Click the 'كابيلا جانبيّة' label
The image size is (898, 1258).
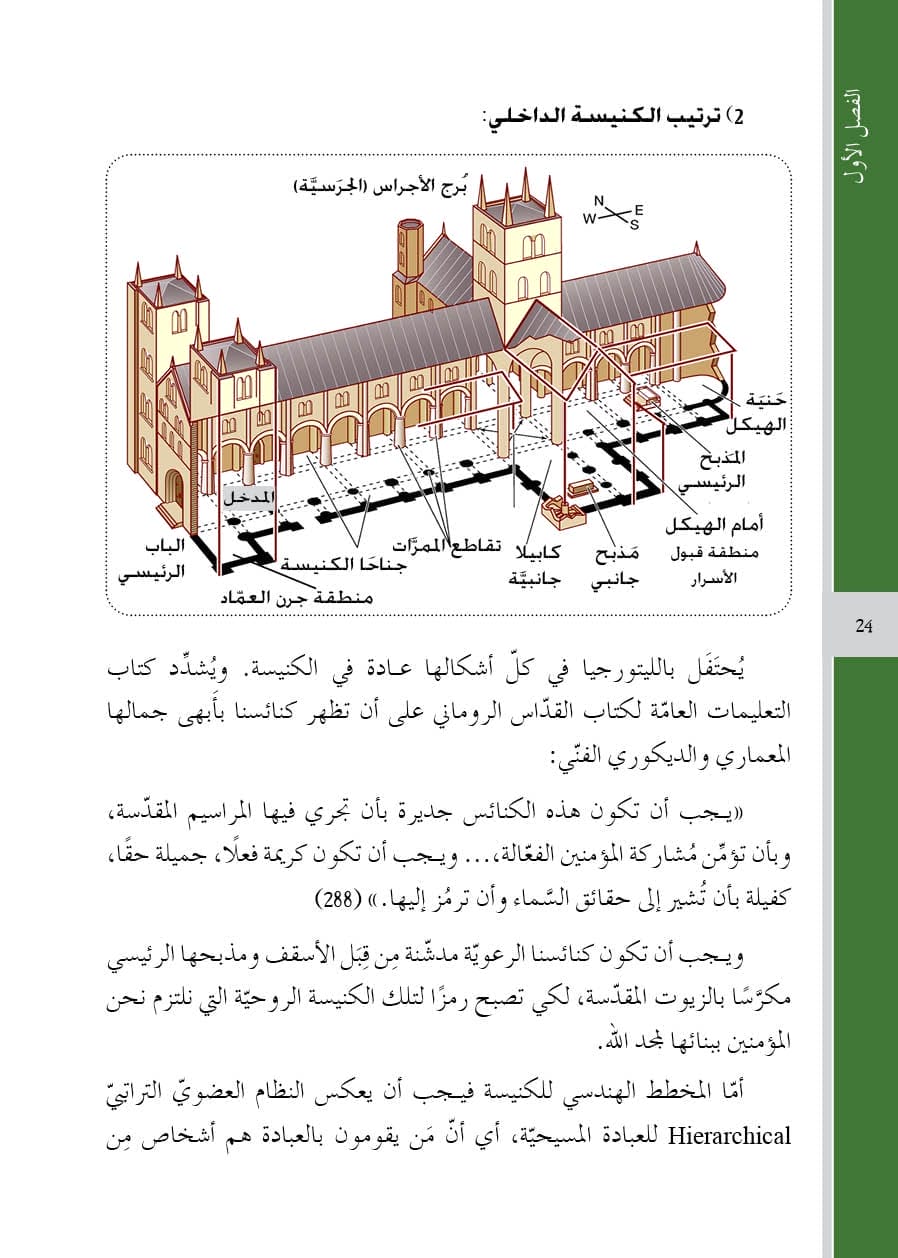pyautogui.click(x=536, y=565)
